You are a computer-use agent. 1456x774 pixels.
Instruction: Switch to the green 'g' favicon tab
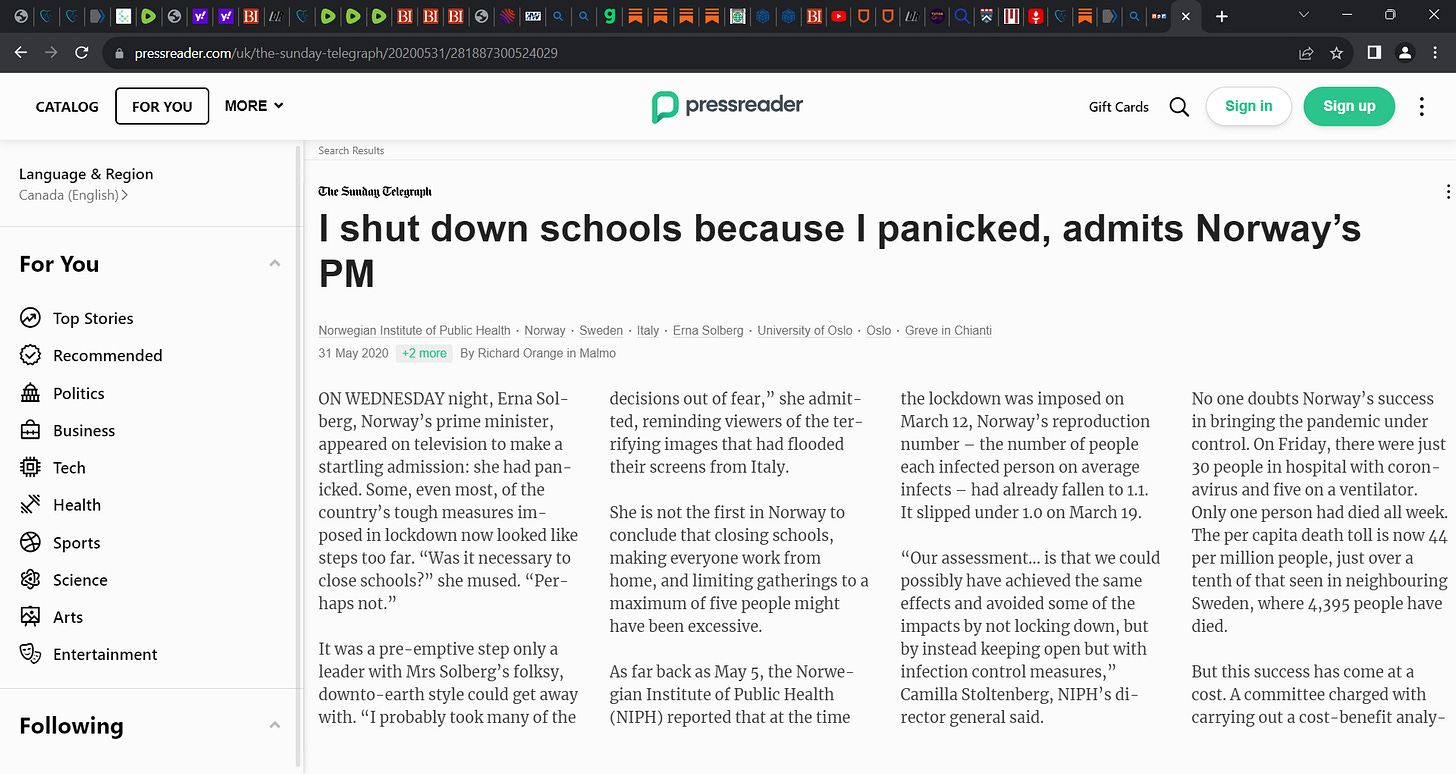coord(608,16)
